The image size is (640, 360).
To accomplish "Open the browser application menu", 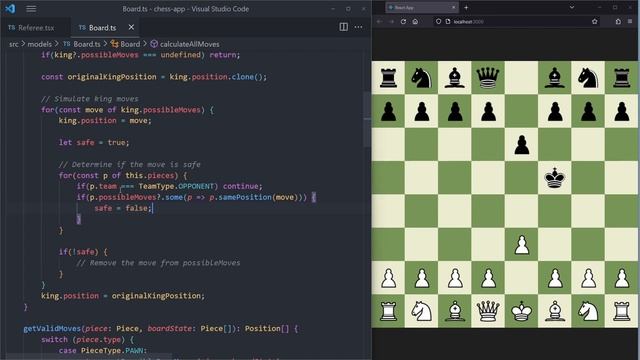I will [x=630, y=22].
